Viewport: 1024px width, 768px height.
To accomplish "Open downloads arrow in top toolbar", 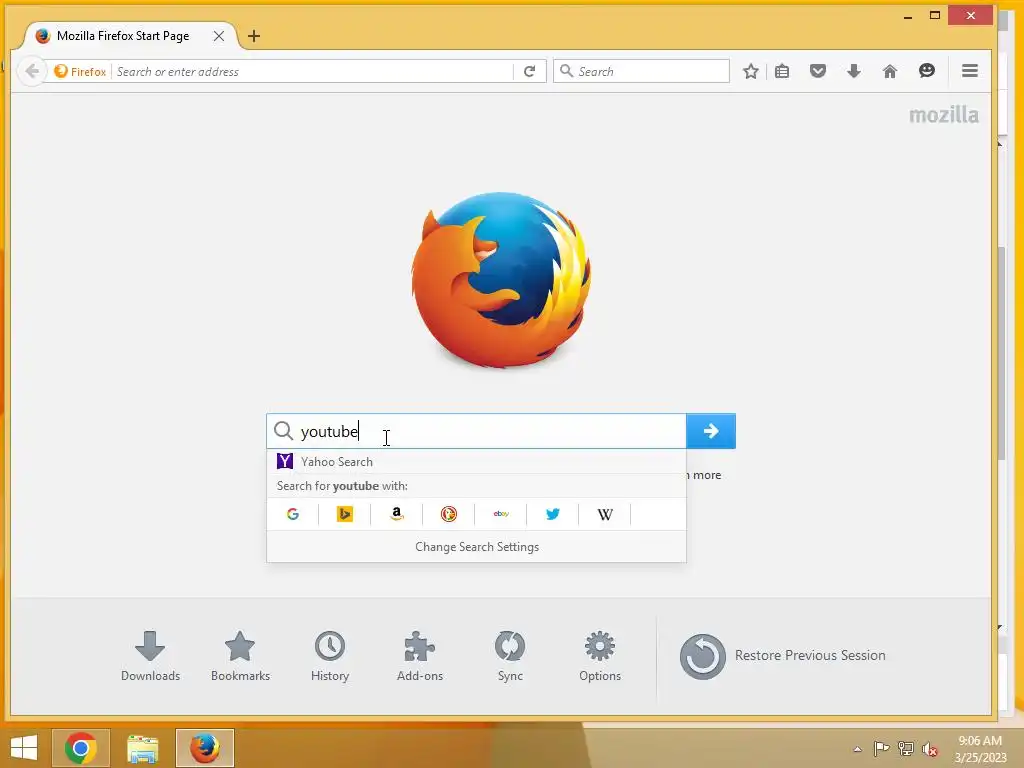I will [x=854, y=71].
